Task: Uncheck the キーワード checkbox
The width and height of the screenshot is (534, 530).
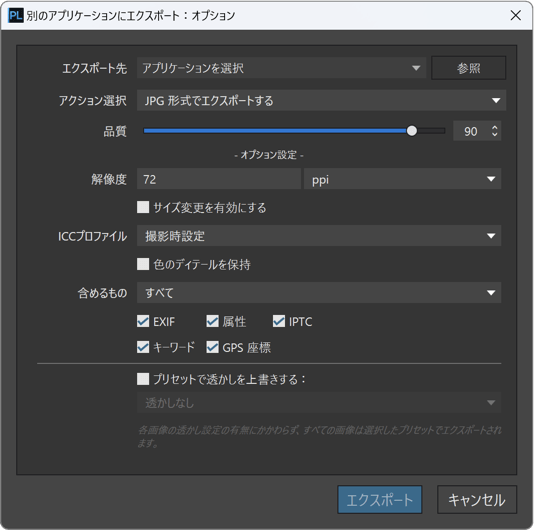Action: coord(143,347)
